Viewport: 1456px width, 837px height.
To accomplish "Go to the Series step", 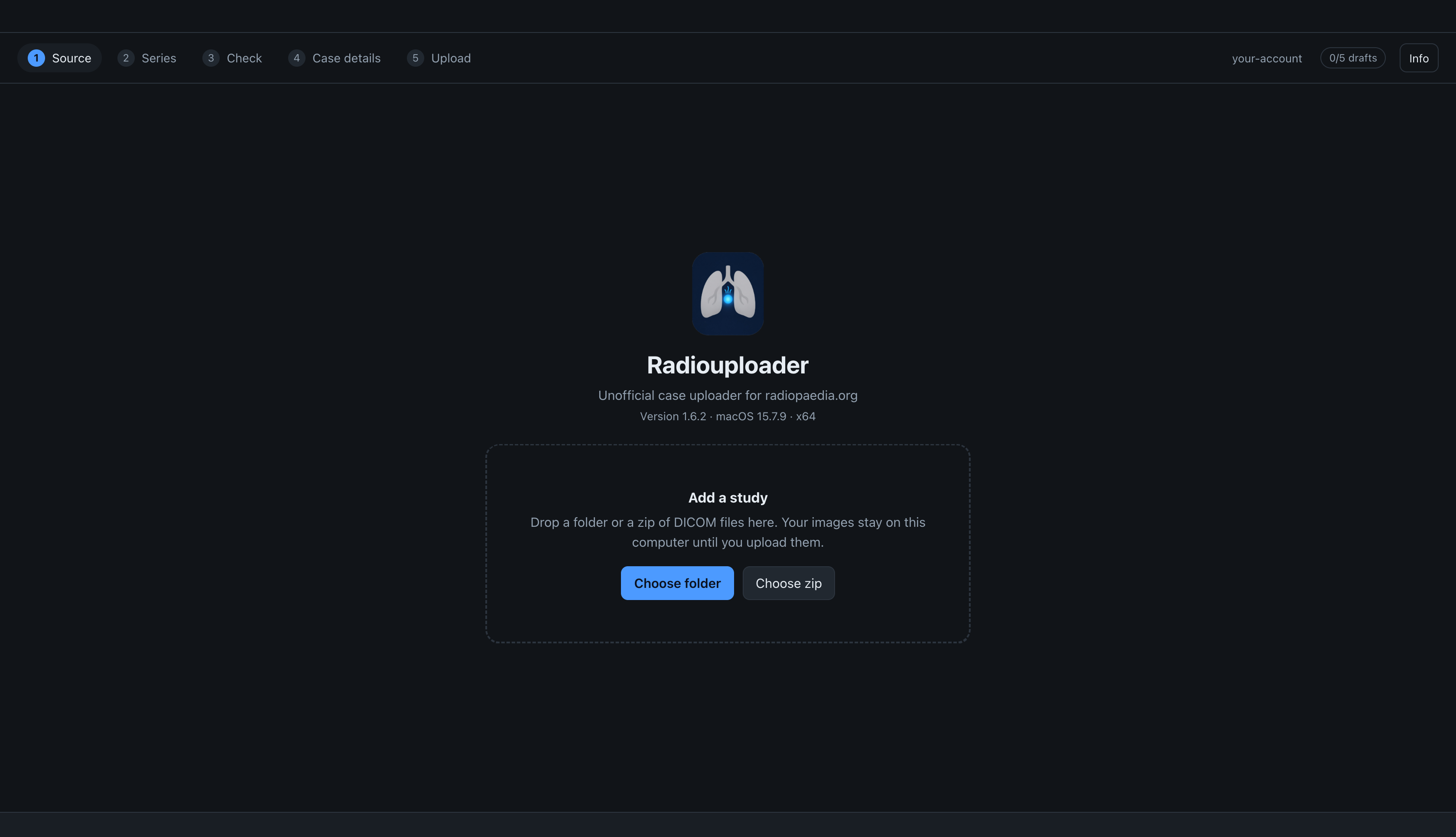I will [x=146, y=58].
